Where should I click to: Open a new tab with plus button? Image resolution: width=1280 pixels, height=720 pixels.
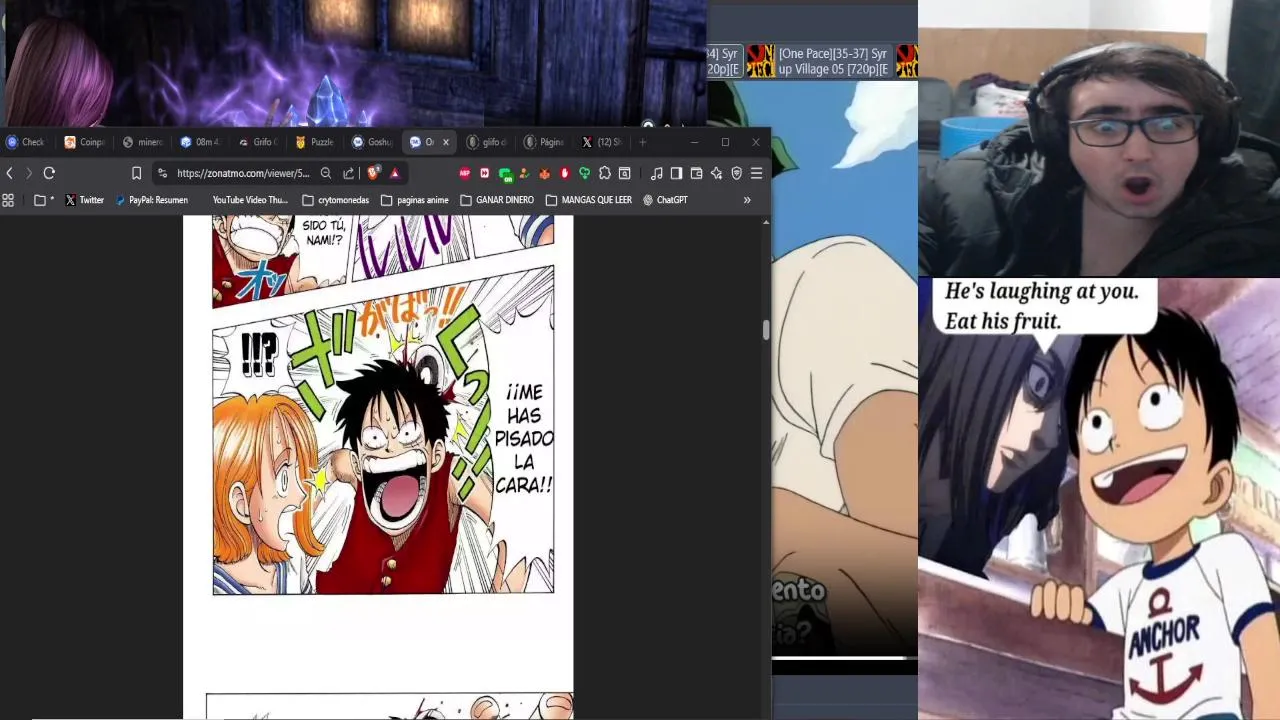pyautogui.click(x=643, y=142)
